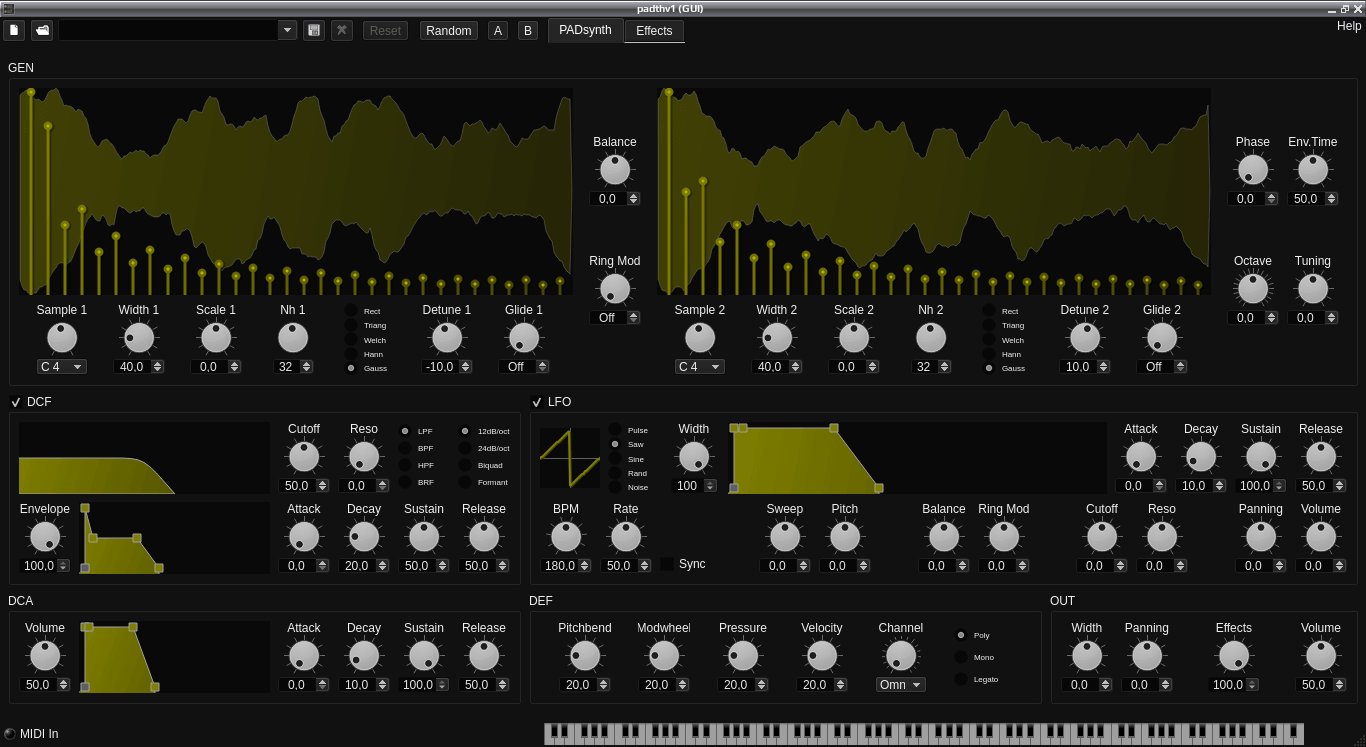Switch to the Effects tab
The width and height of the screenshot is (1366, 747).
click(654, 31)
